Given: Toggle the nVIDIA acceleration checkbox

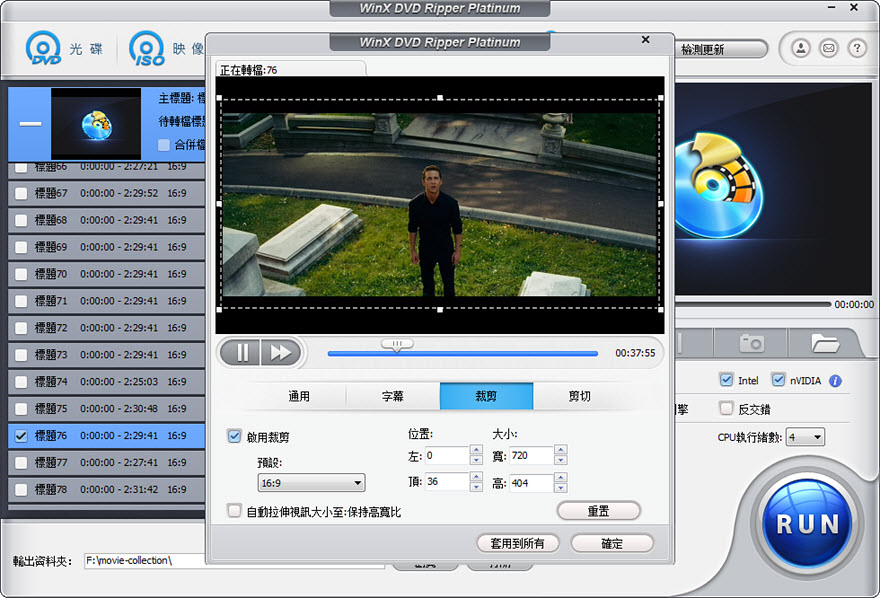Looking at the screenshot, I should tap(778, 380).
